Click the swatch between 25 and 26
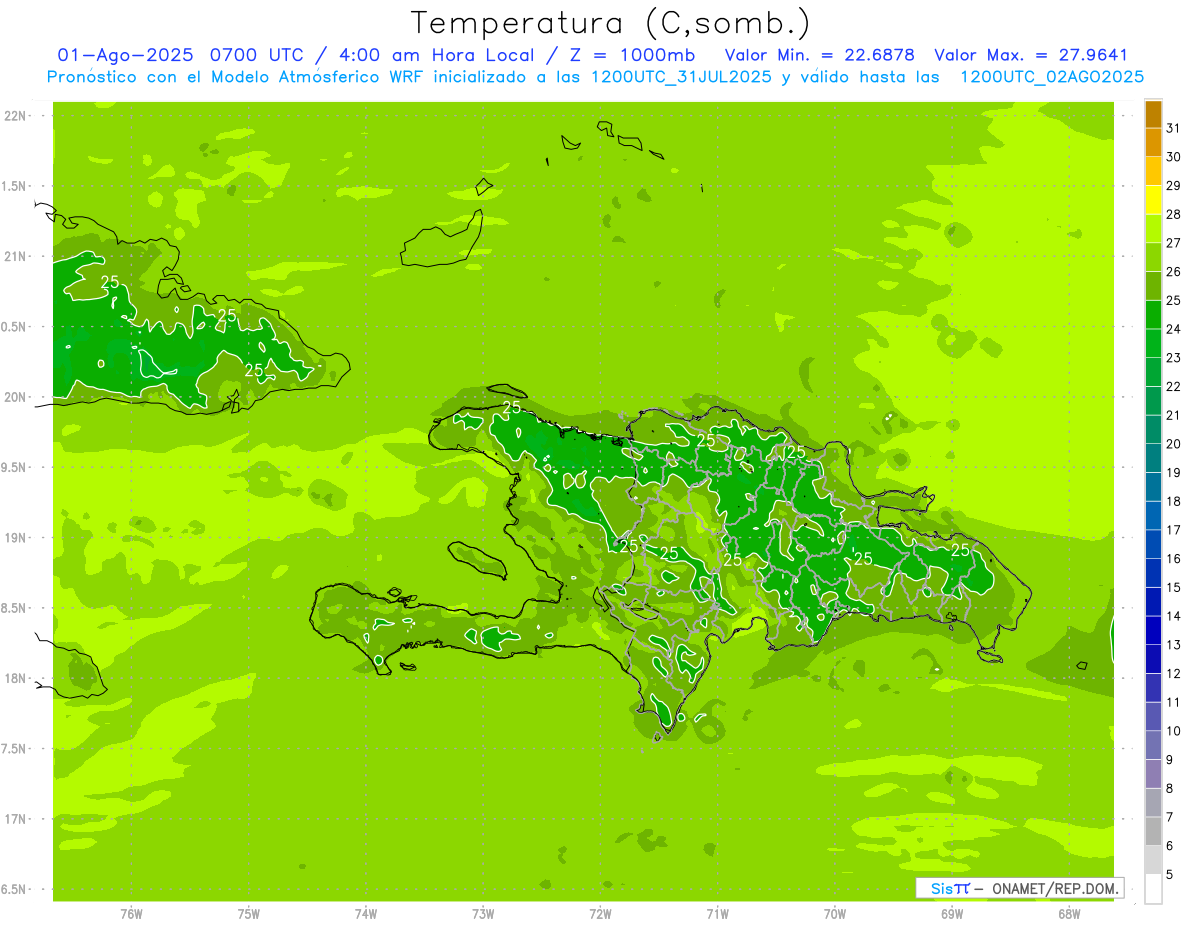Viewport: 1200px width, 927px height. coord(1153,286)
